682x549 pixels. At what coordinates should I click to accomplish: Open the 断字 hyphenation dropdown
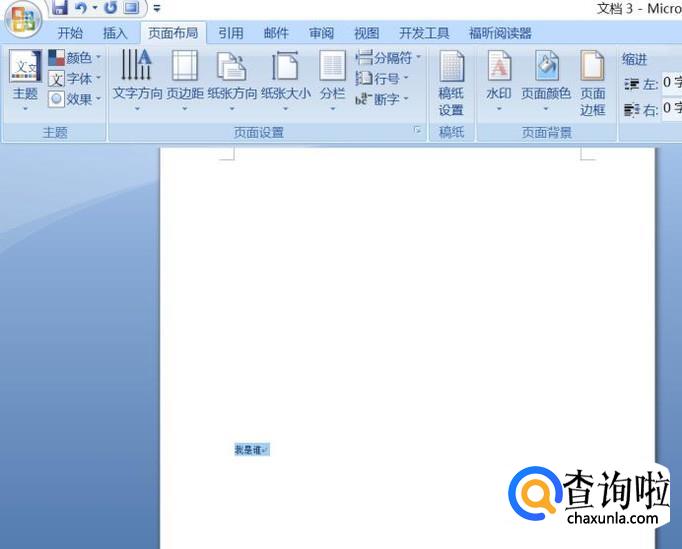(x=382, y=99)
